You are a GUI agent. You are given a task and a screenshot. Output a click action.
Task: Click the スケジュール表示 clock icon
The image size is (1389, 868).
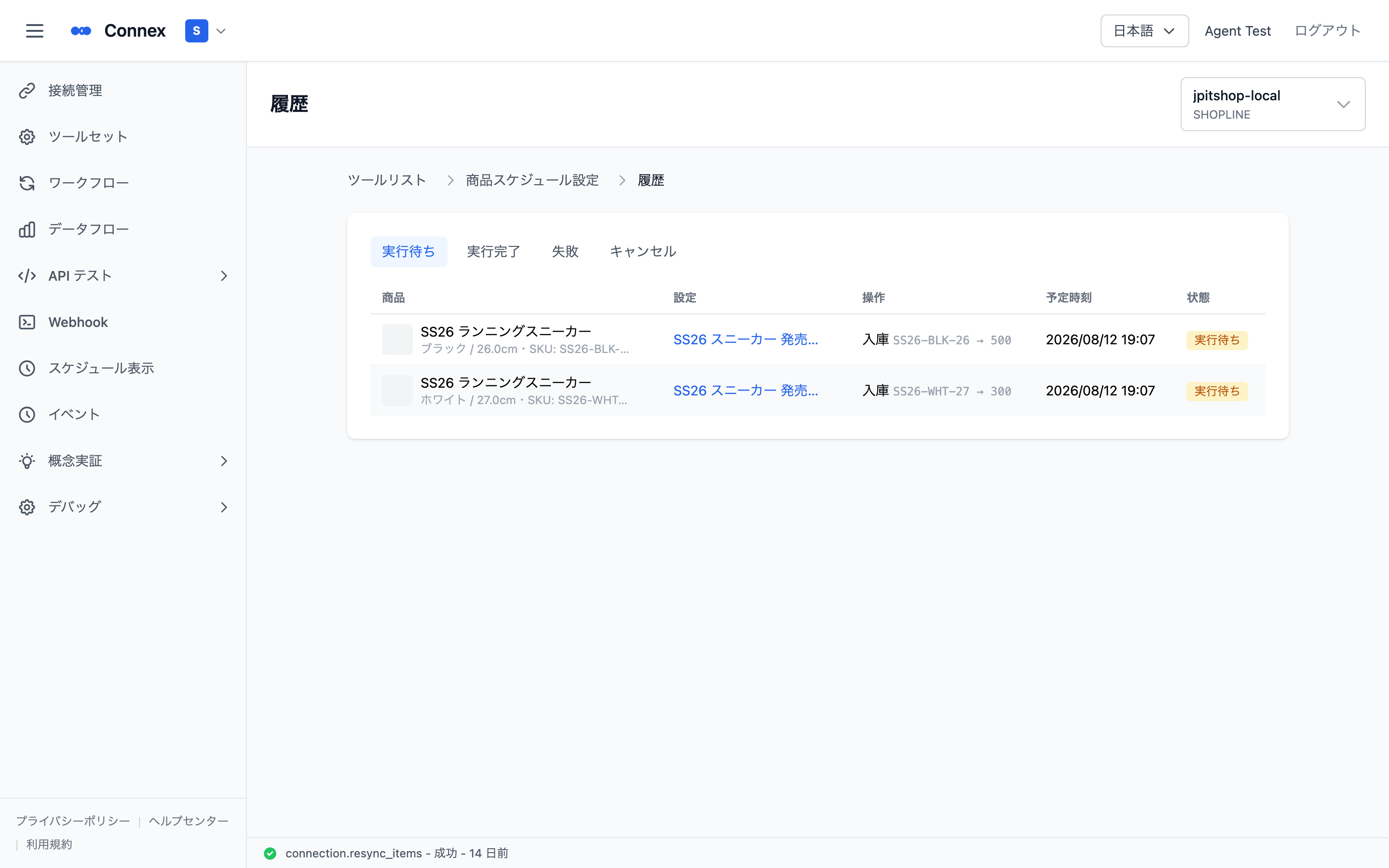(27, 368)
